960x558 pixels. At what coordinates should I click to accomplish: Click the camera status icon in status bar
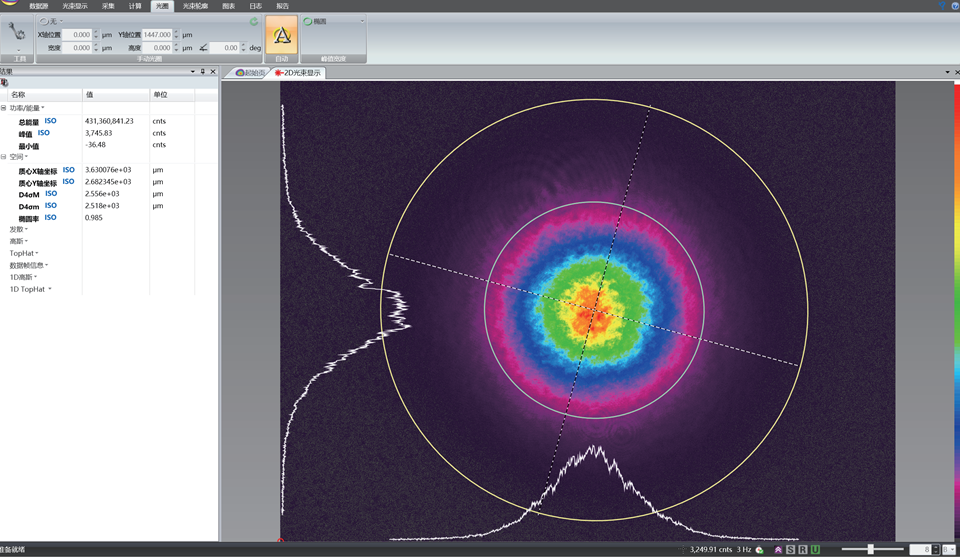[760, 549]
